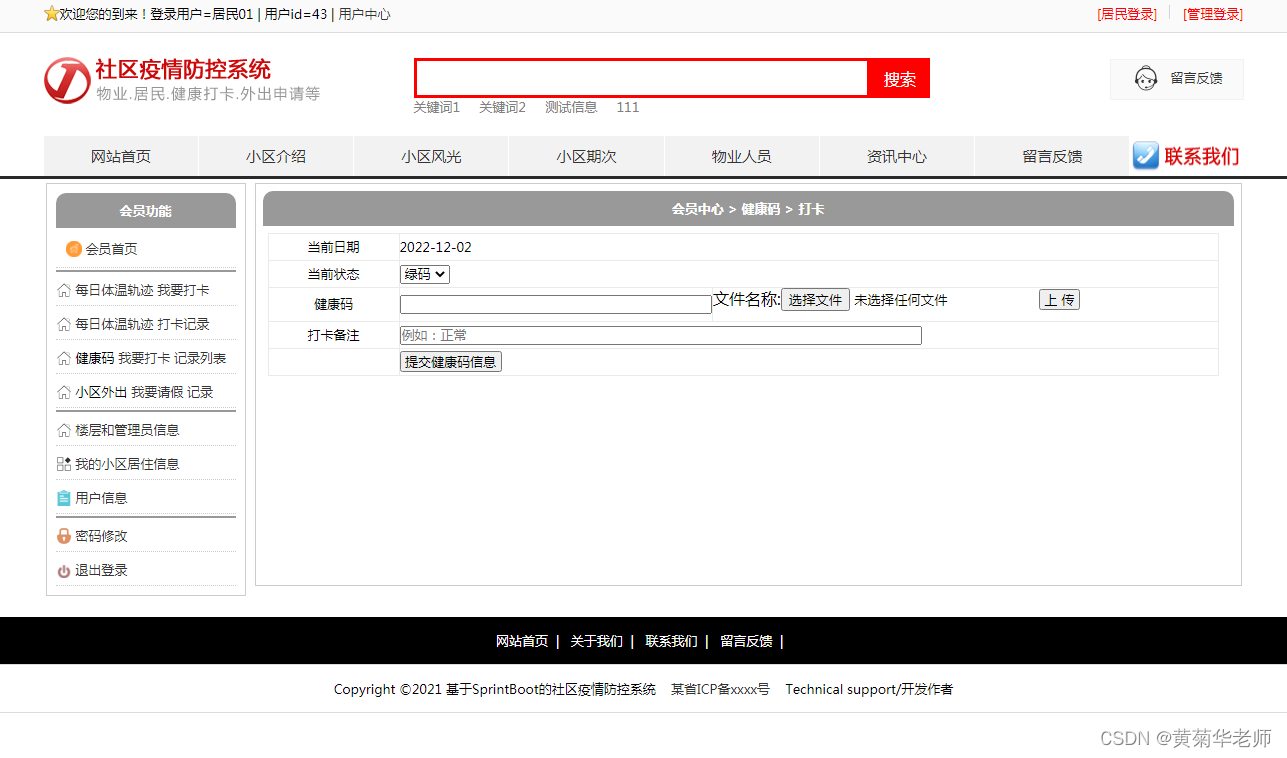Open the 网站首页 navigation tab

(x=121, y=156)
